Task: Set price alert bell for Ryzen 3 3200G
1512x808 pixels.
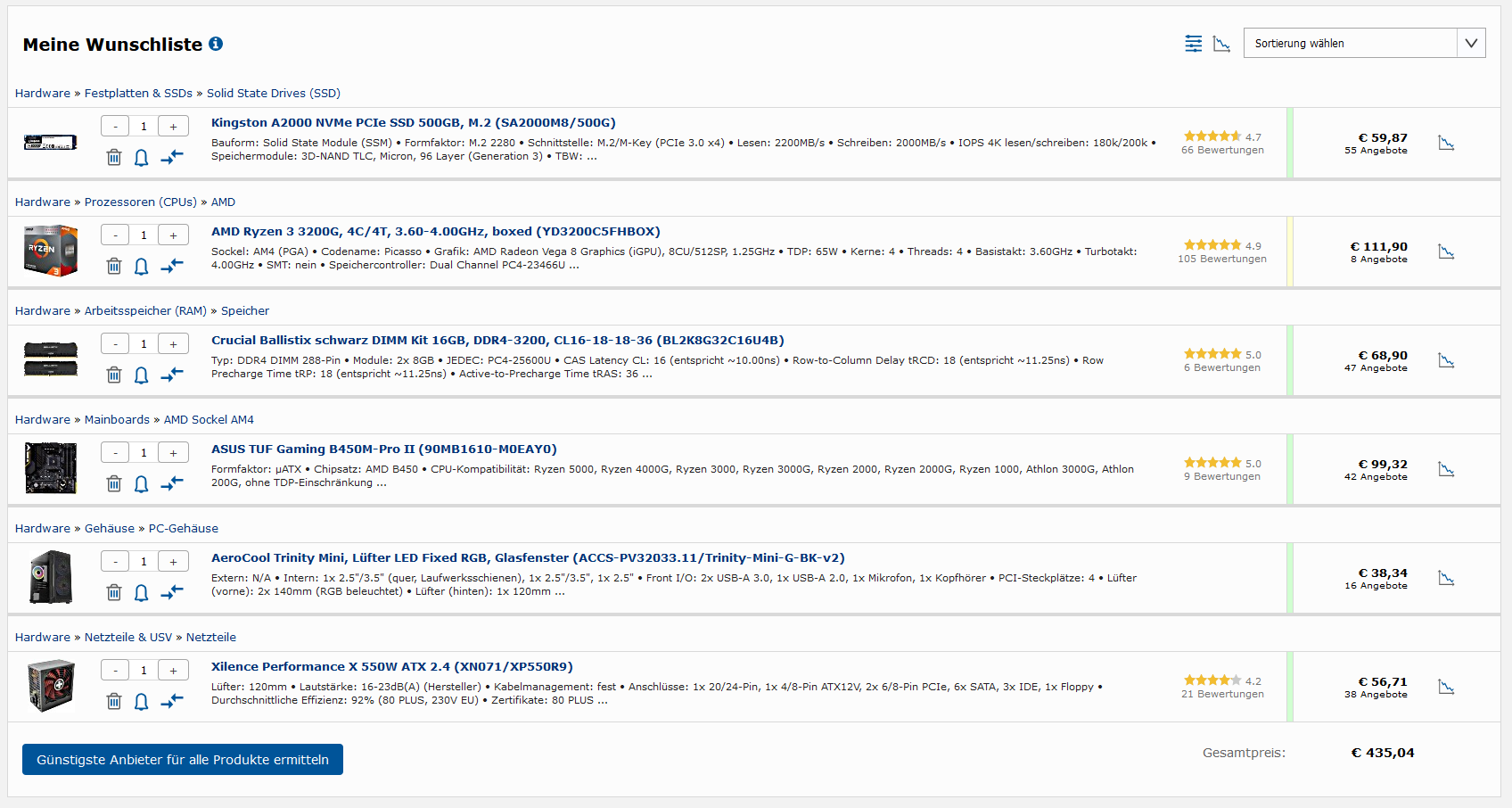Action: coord(141,267)
